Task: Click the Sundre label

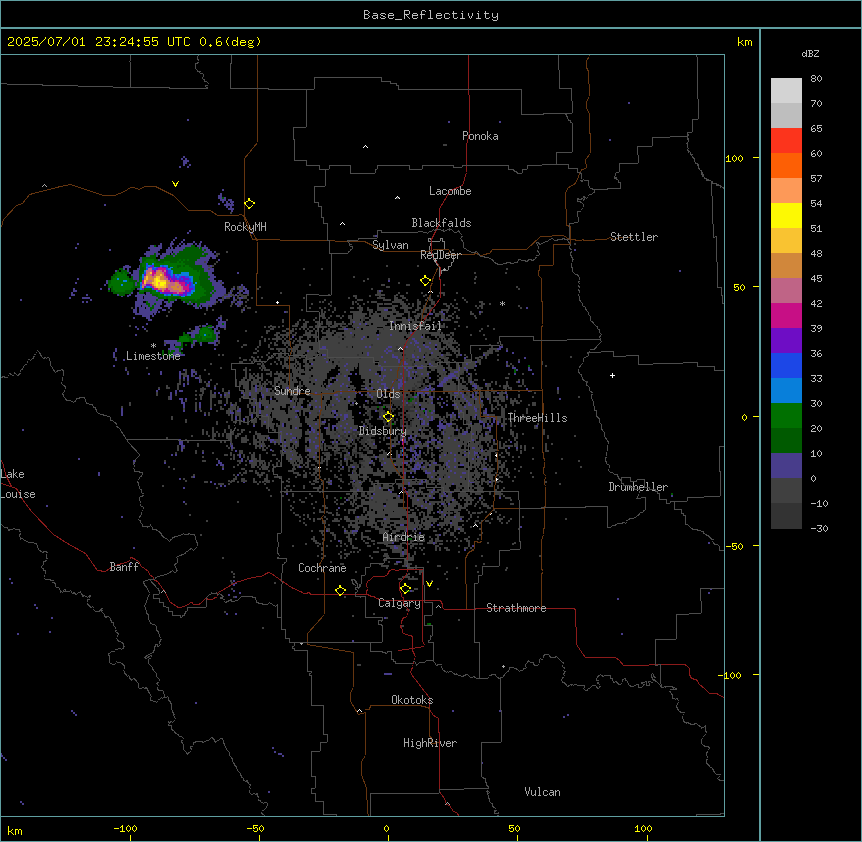Action: 292,391
